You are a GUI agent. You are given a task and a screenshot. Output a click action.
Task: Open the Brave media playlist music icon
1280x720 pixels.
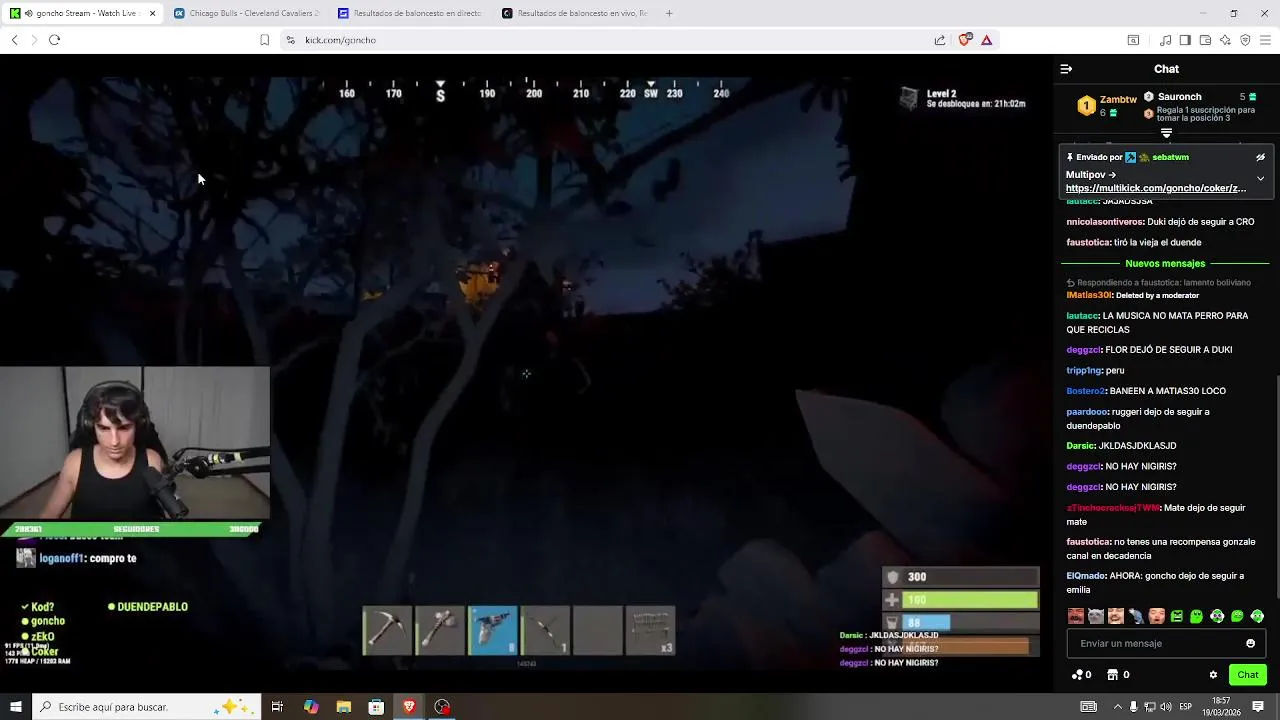[x=1165, y=40]
